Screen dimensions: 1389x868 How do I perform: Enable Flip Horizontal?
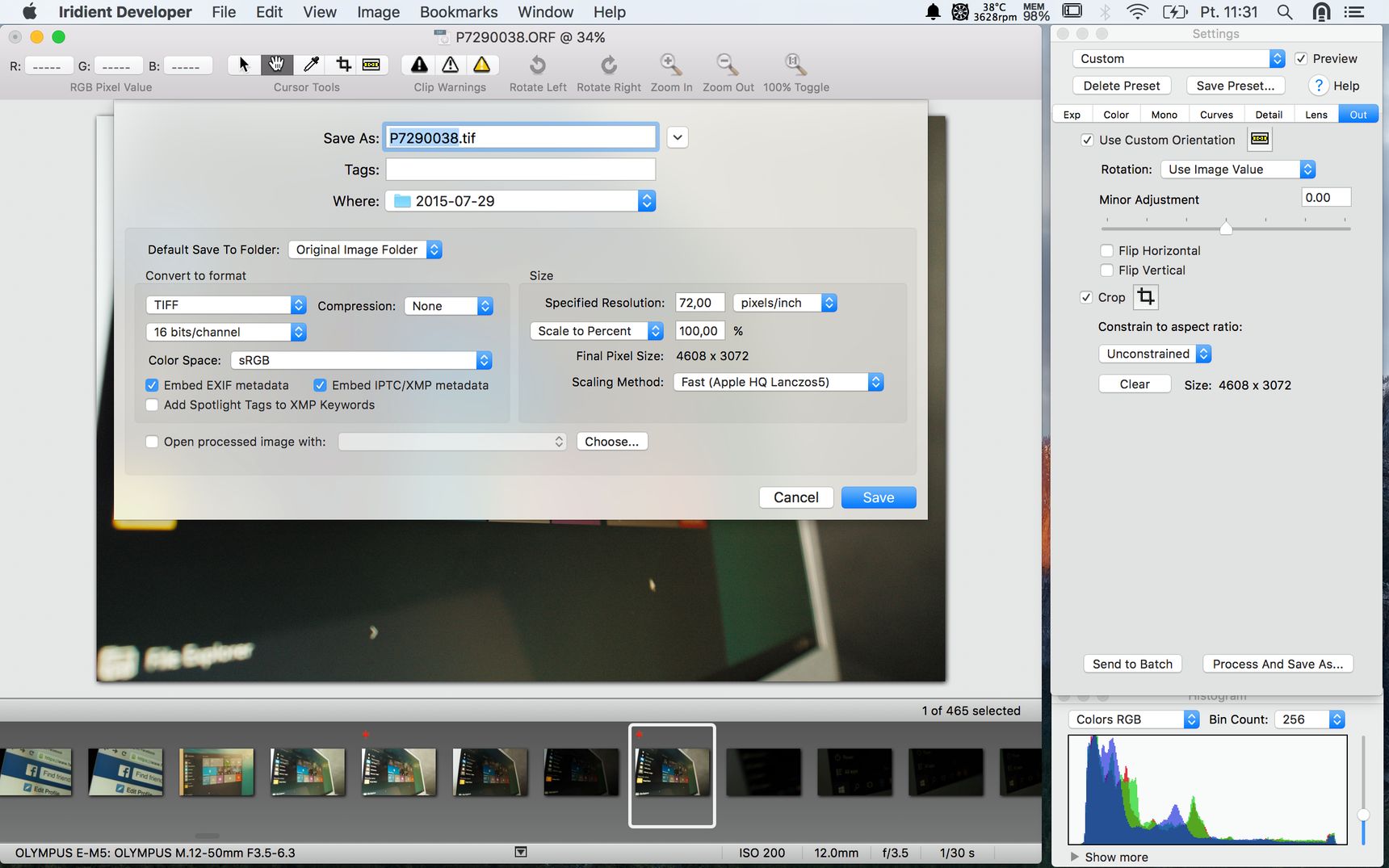[1107, 250]
